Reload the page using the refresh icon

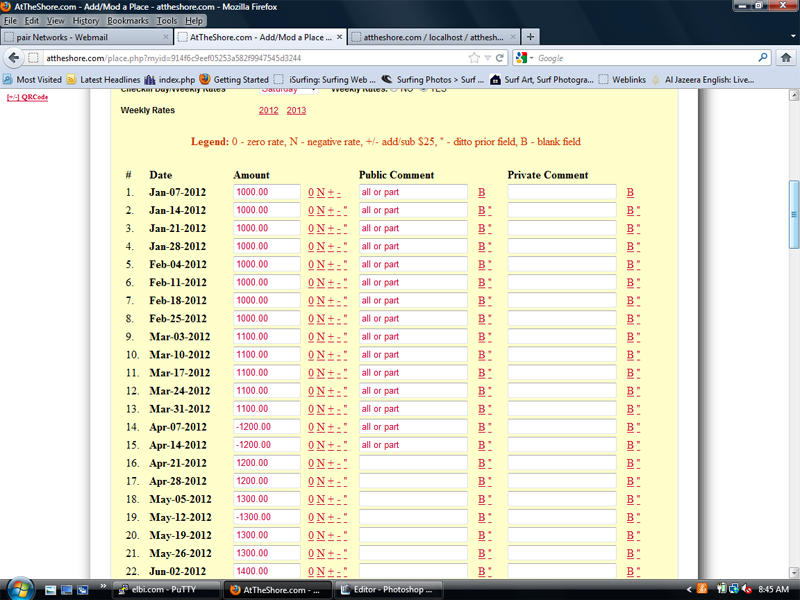click(x=499, y=58)
